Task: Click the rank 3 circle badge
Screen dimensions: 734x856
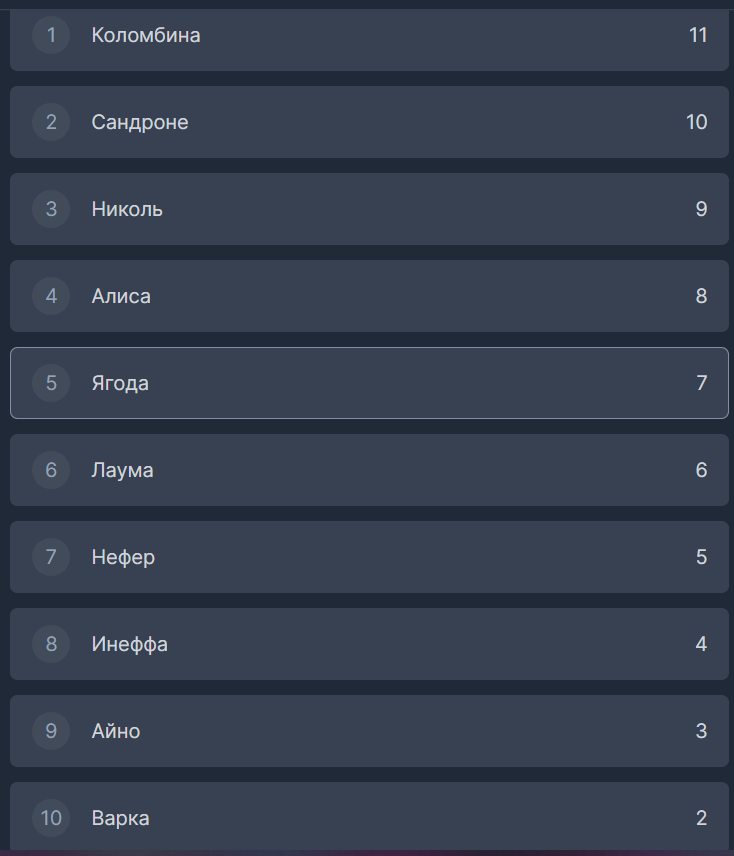Action: click(x=51, y=209)
